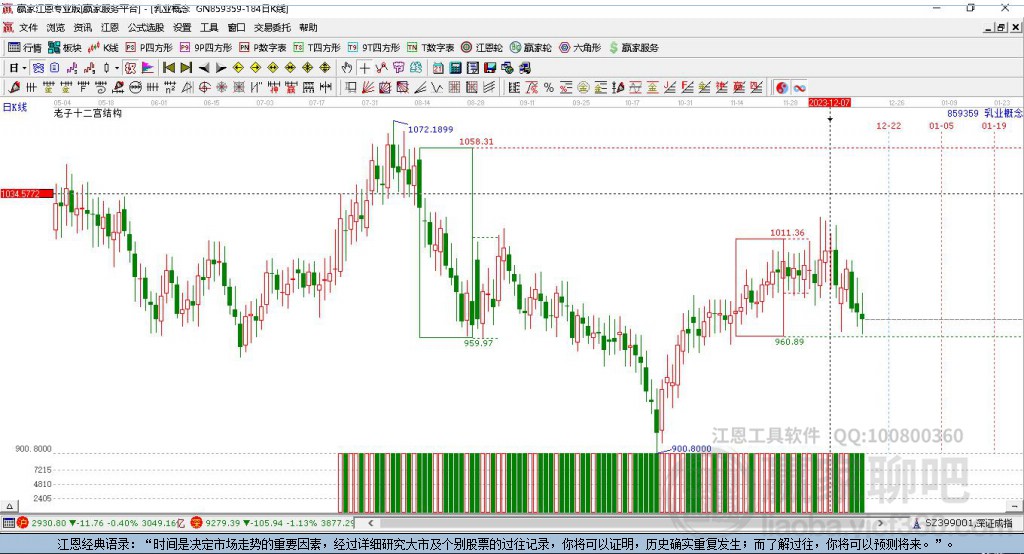The image size is (1024, 554).
Task: Click the right arrow of horizontal scrollbar
Action: pos(880,523)
